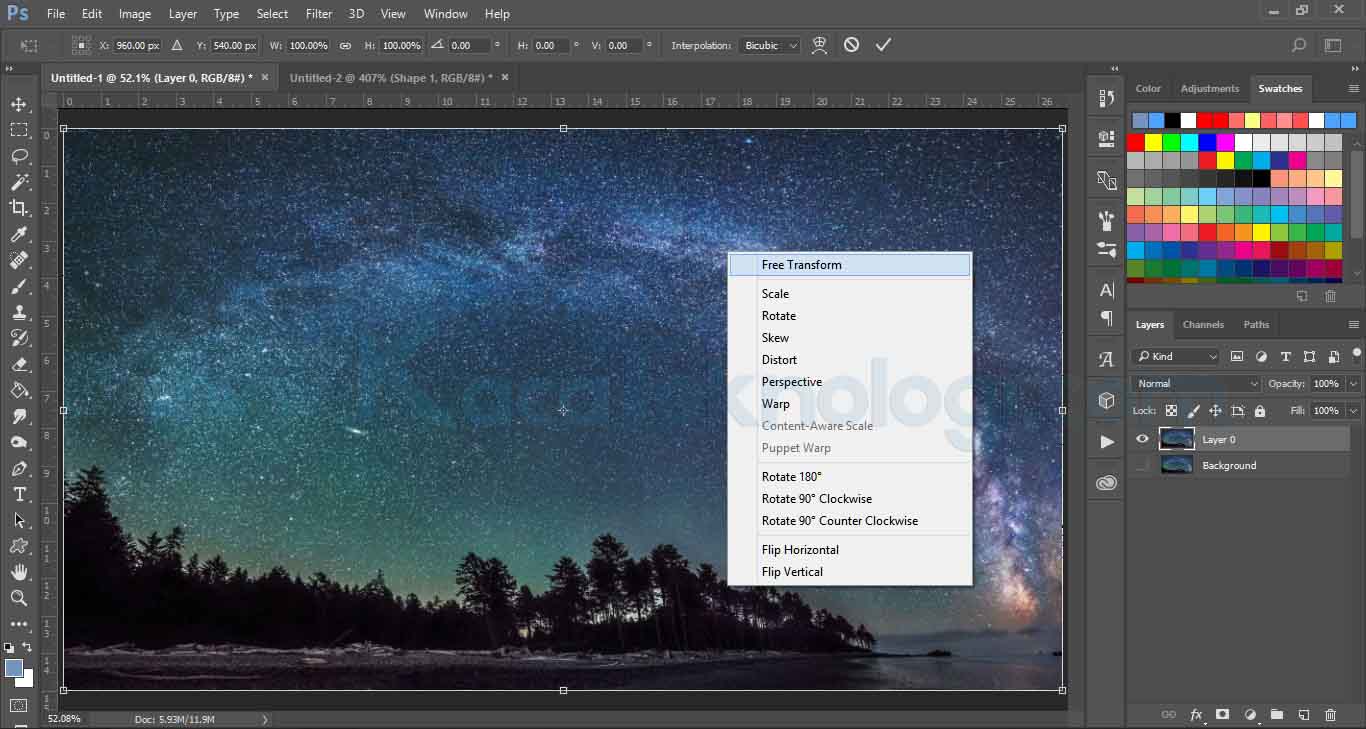Open the workspace switcher icon dropdown
The height and width of the screenshot is (729, 1366).
[x=1333, y=45]
